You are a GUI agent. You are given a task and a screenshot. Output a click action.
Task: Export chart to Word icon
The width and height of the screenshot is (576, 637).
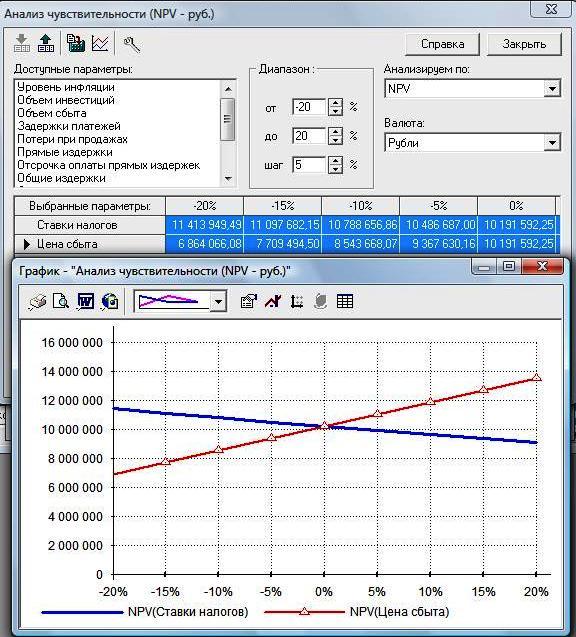(86, 301)
